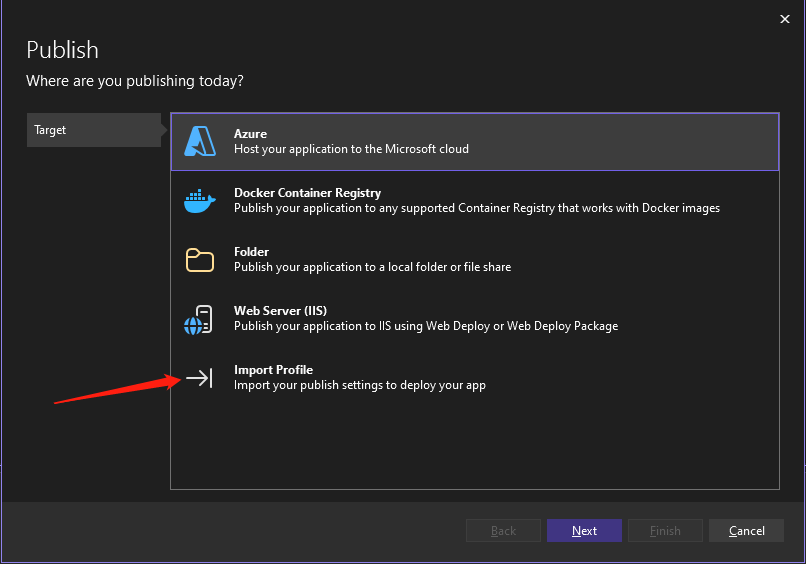Screen dimensions: 806x564
Task: Choose the Web Server (IIS) title
Action: [x=280, y=311]
